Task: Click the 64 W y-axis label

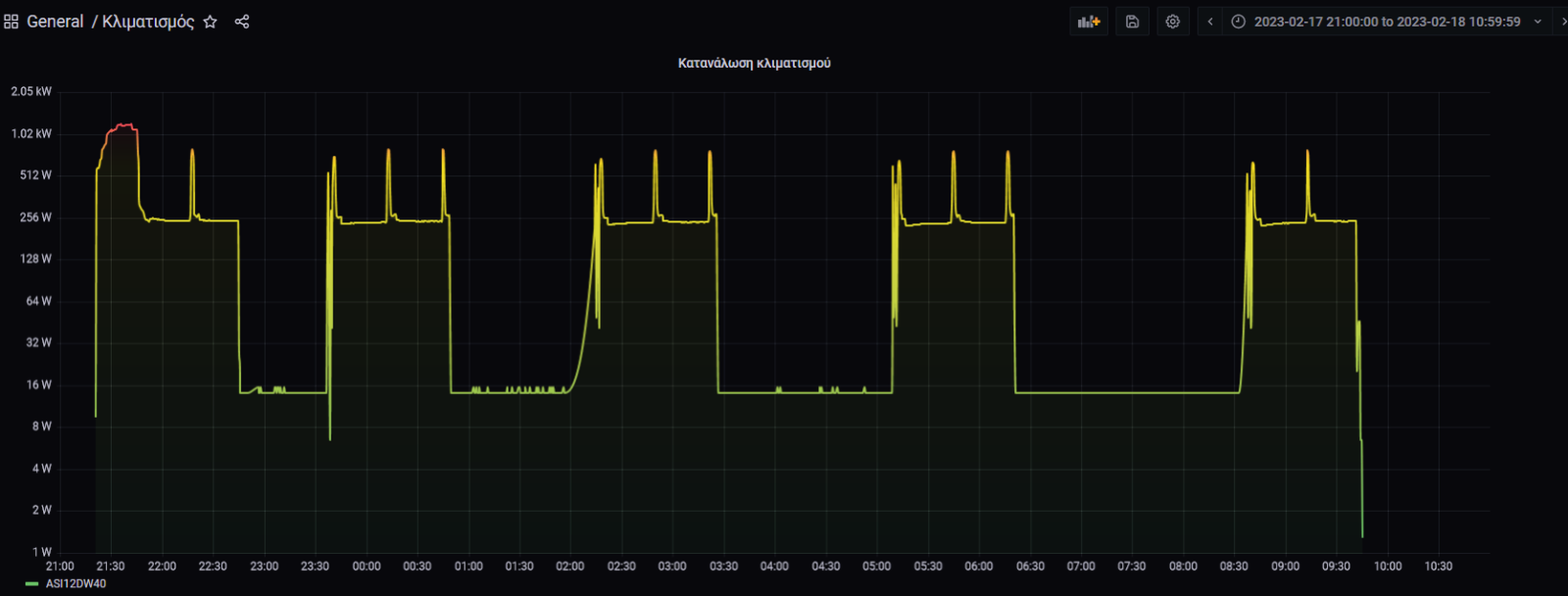Action: click(39, 301)
